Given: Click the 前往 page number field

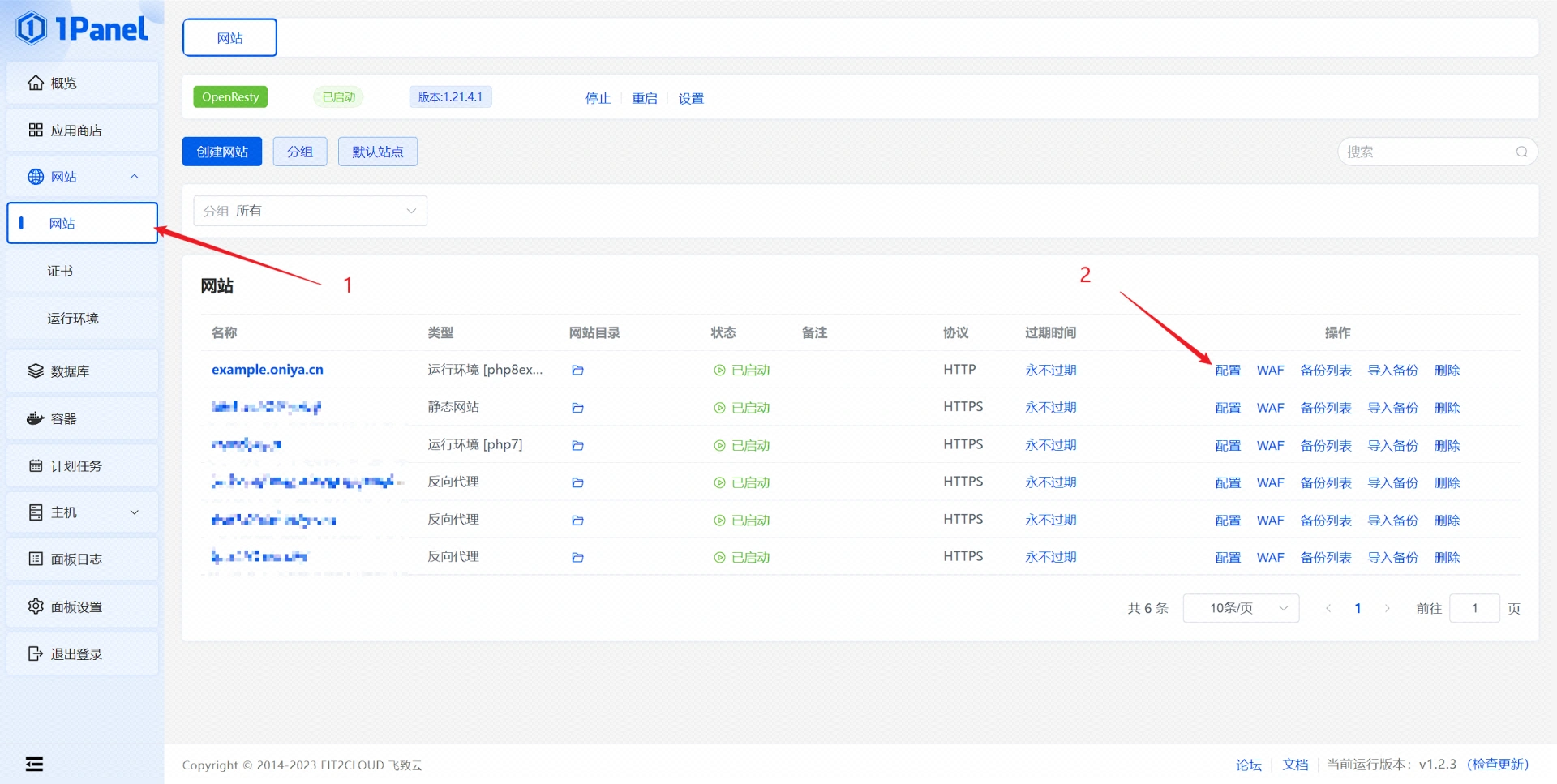Looking at the screenshot, I should [x=1474, y=608].
